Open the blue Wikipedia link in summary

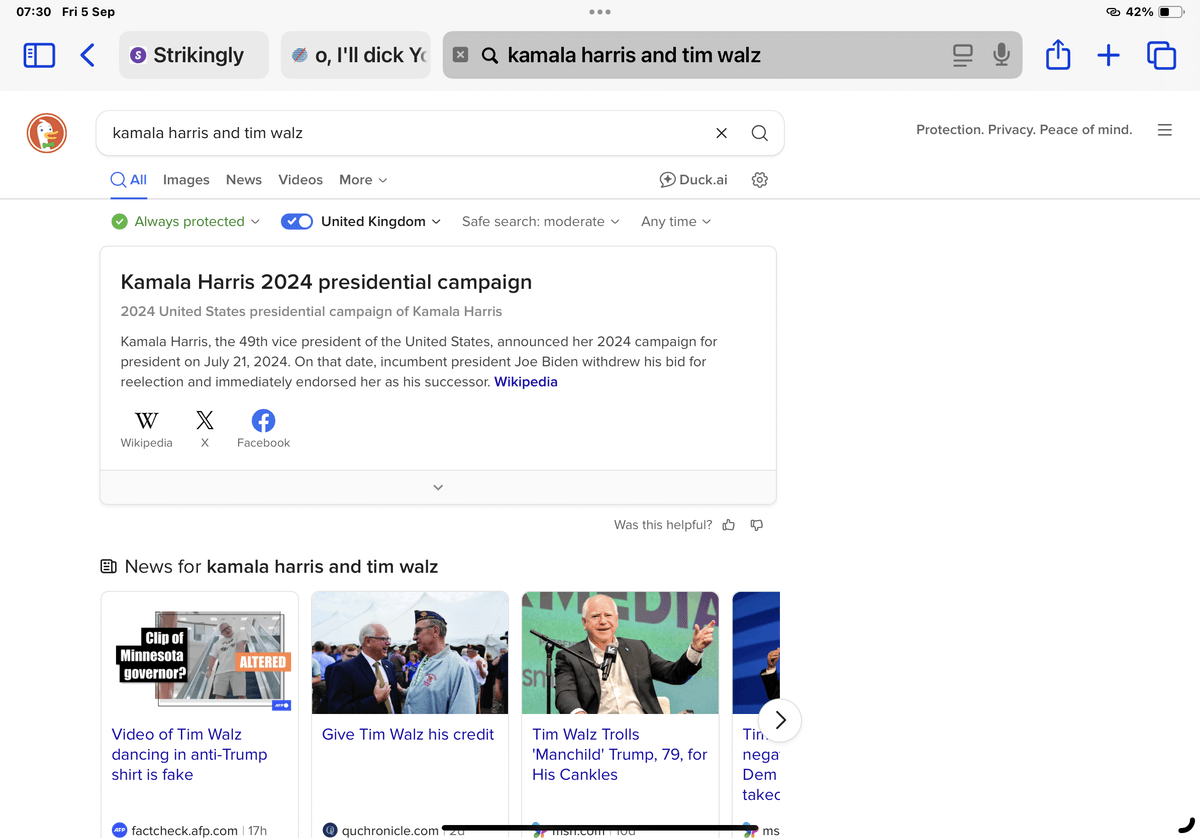pos(526,382)
